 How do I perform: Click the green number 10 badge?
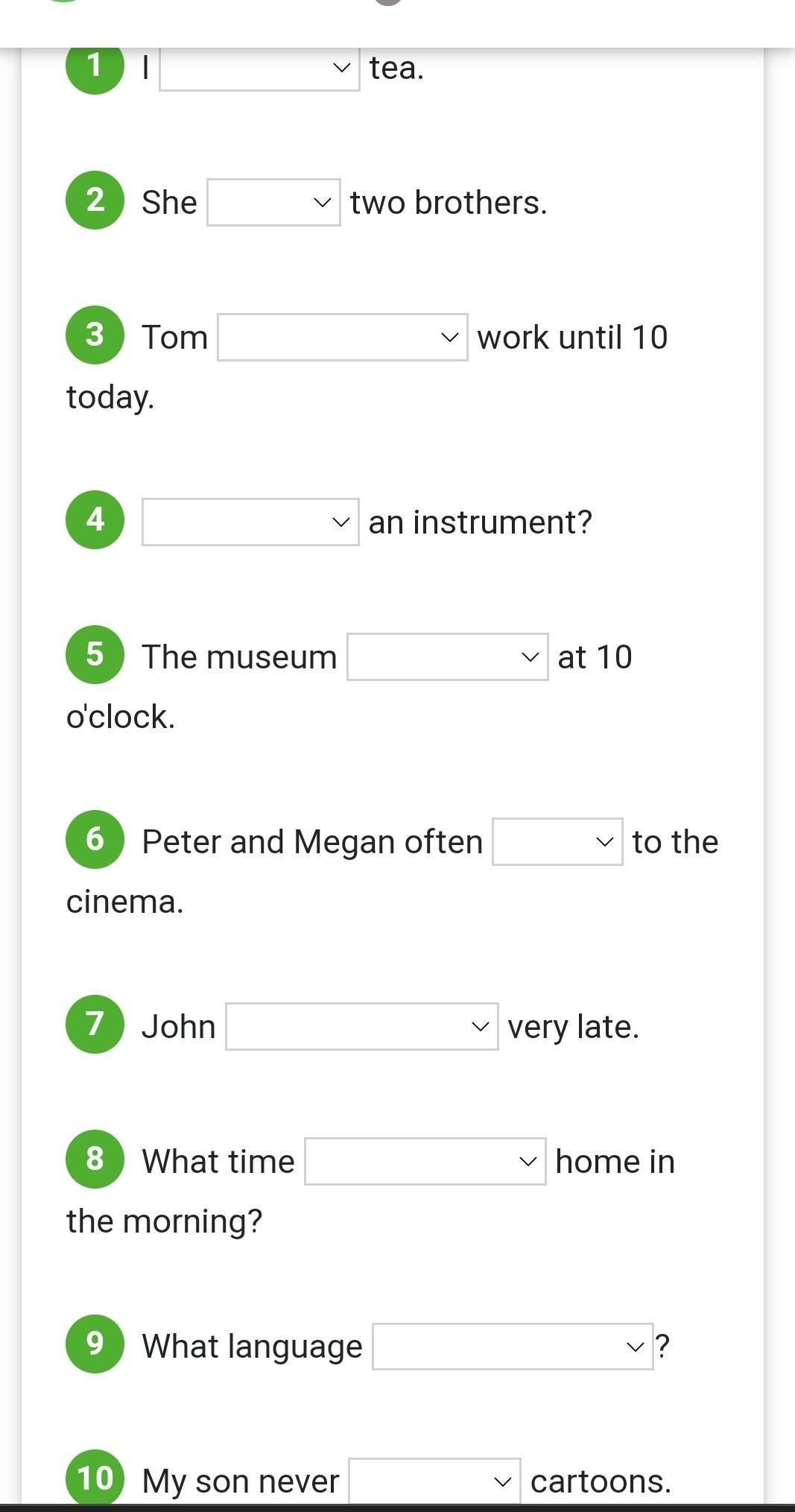click(x=95, y=1478)
